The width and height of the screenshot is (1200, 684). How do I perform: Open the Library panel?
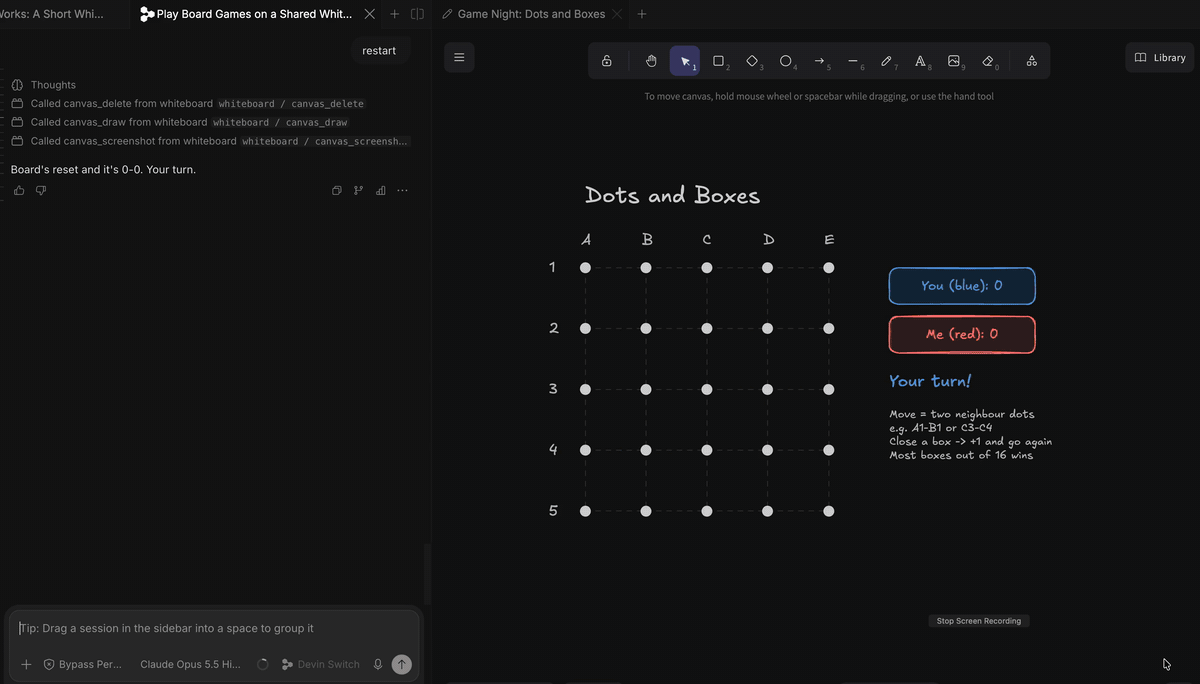[x=1160, y=58]
